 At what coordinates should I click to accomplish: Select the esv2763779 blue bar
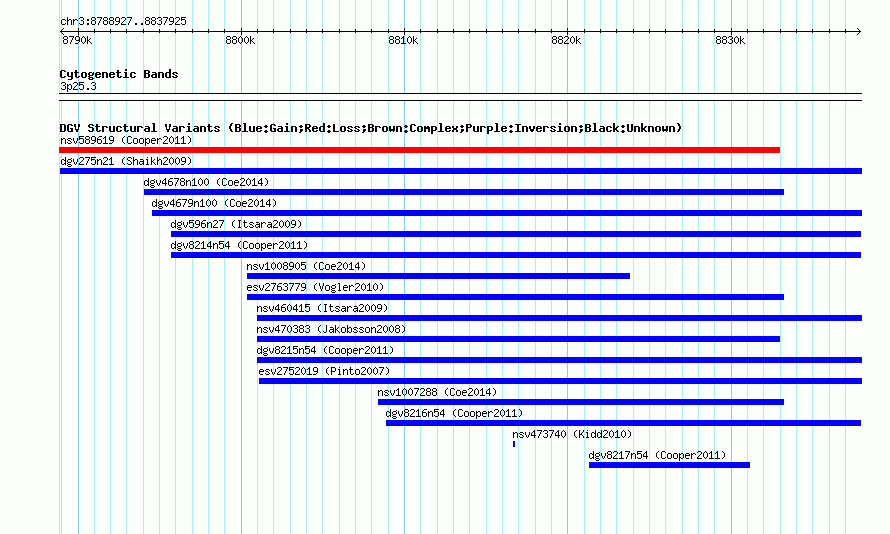515,297
